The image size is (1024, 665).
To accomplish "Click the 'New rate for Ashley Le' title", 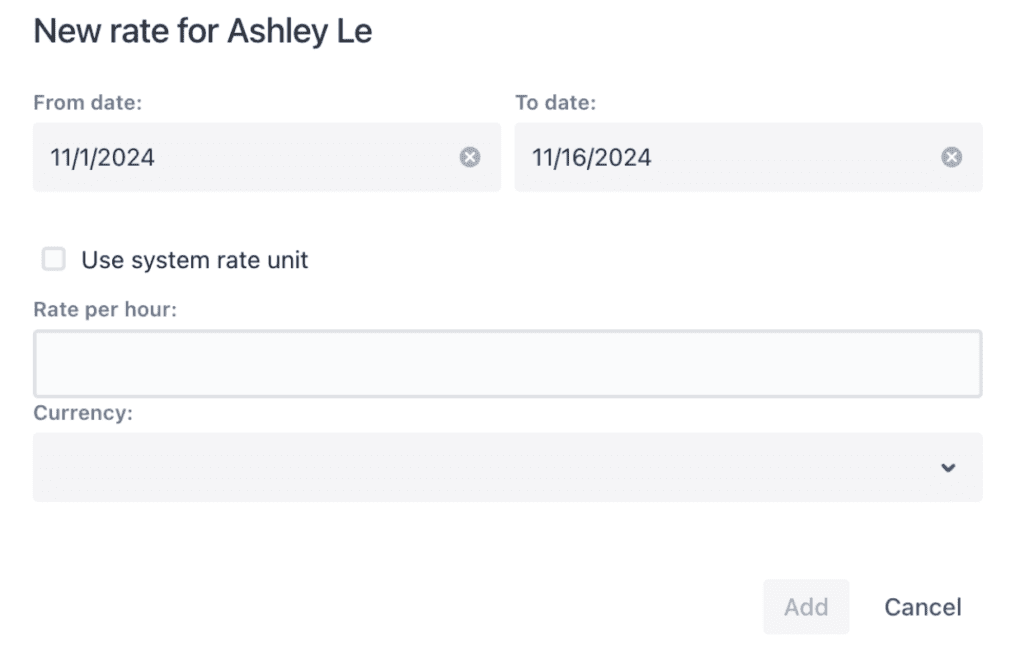I will [x=202, y=31].
